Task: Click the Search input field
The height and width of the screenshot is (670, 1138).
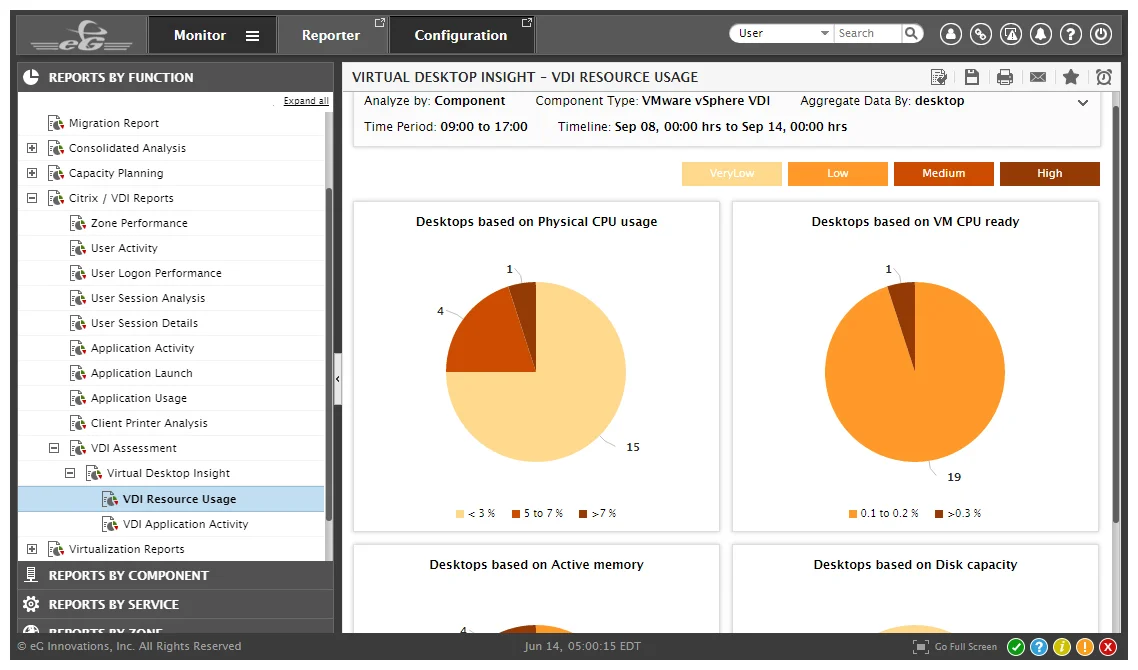Action: click(x=868, y=33)
